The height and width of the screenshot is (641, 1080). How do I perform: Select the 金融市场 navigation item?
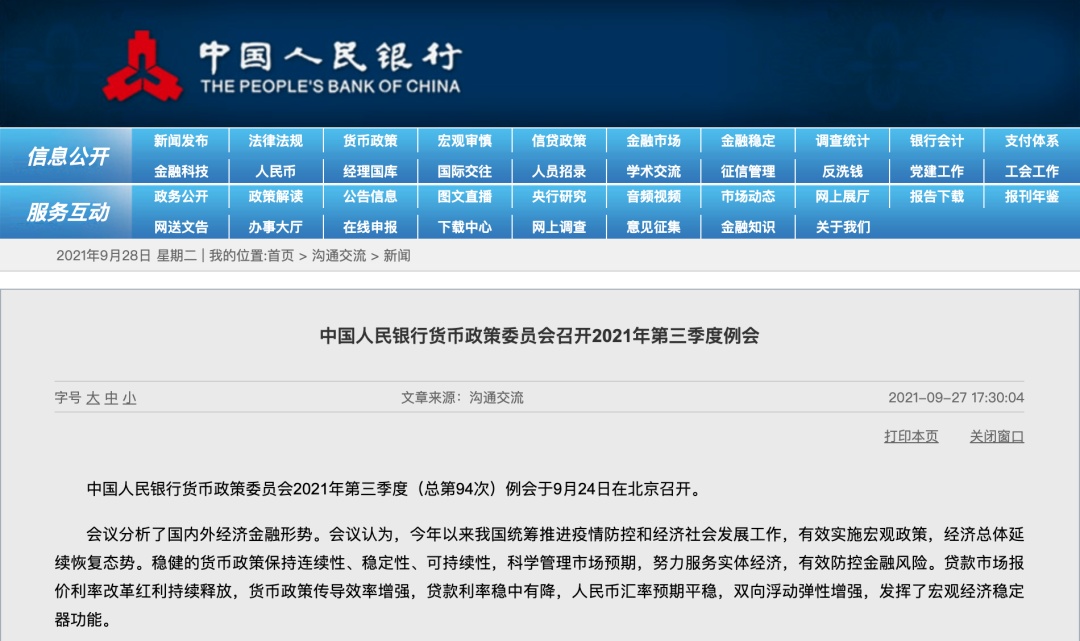coord(653,141)
